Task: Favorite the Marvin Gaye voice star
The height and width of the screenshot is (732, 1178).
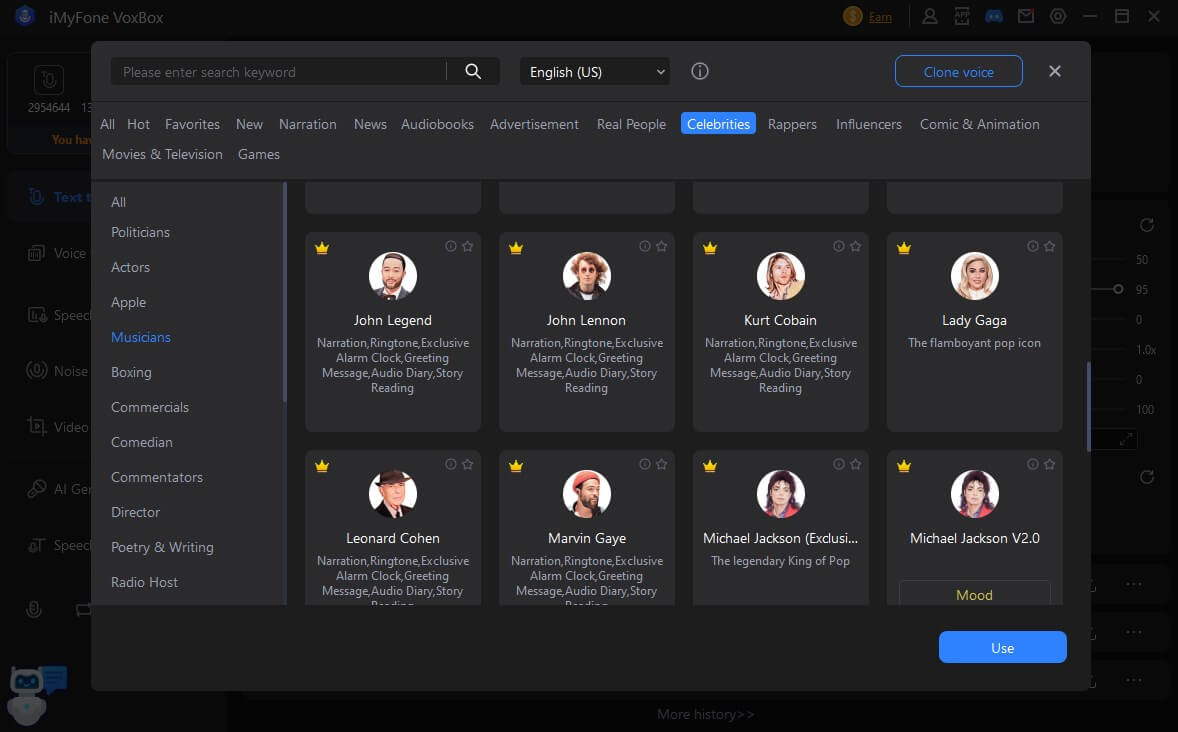Action: point(661,464)
